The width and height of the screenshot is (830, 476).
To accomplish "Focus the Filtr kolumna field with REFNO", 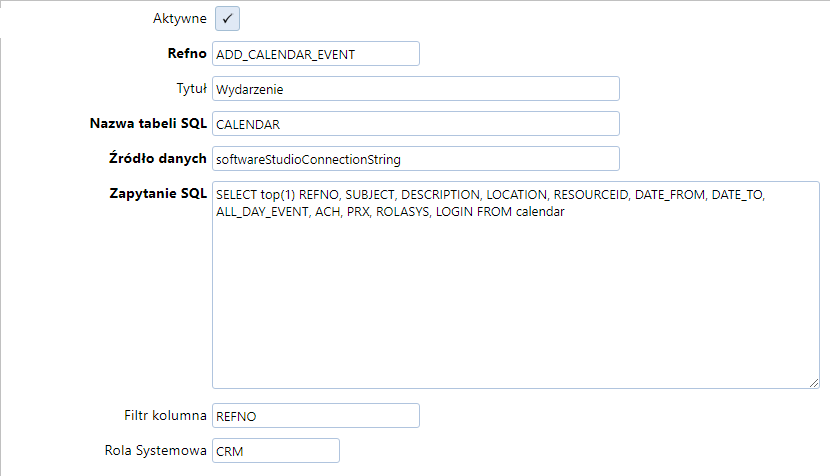I will [x=316, y=416].
